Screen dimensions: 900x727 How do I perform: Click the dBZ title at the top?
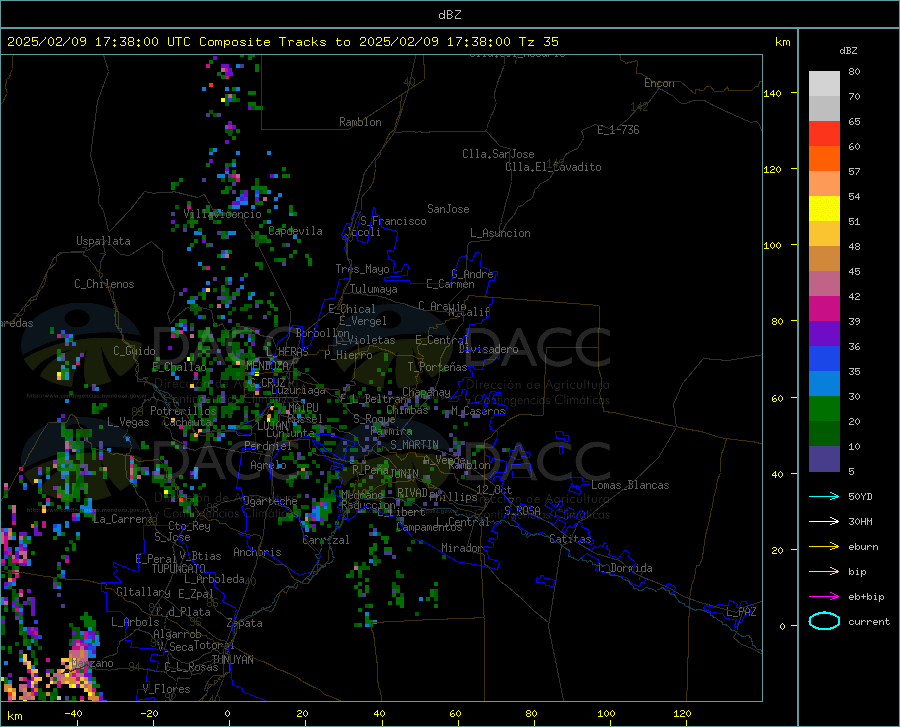coord(449,15)
